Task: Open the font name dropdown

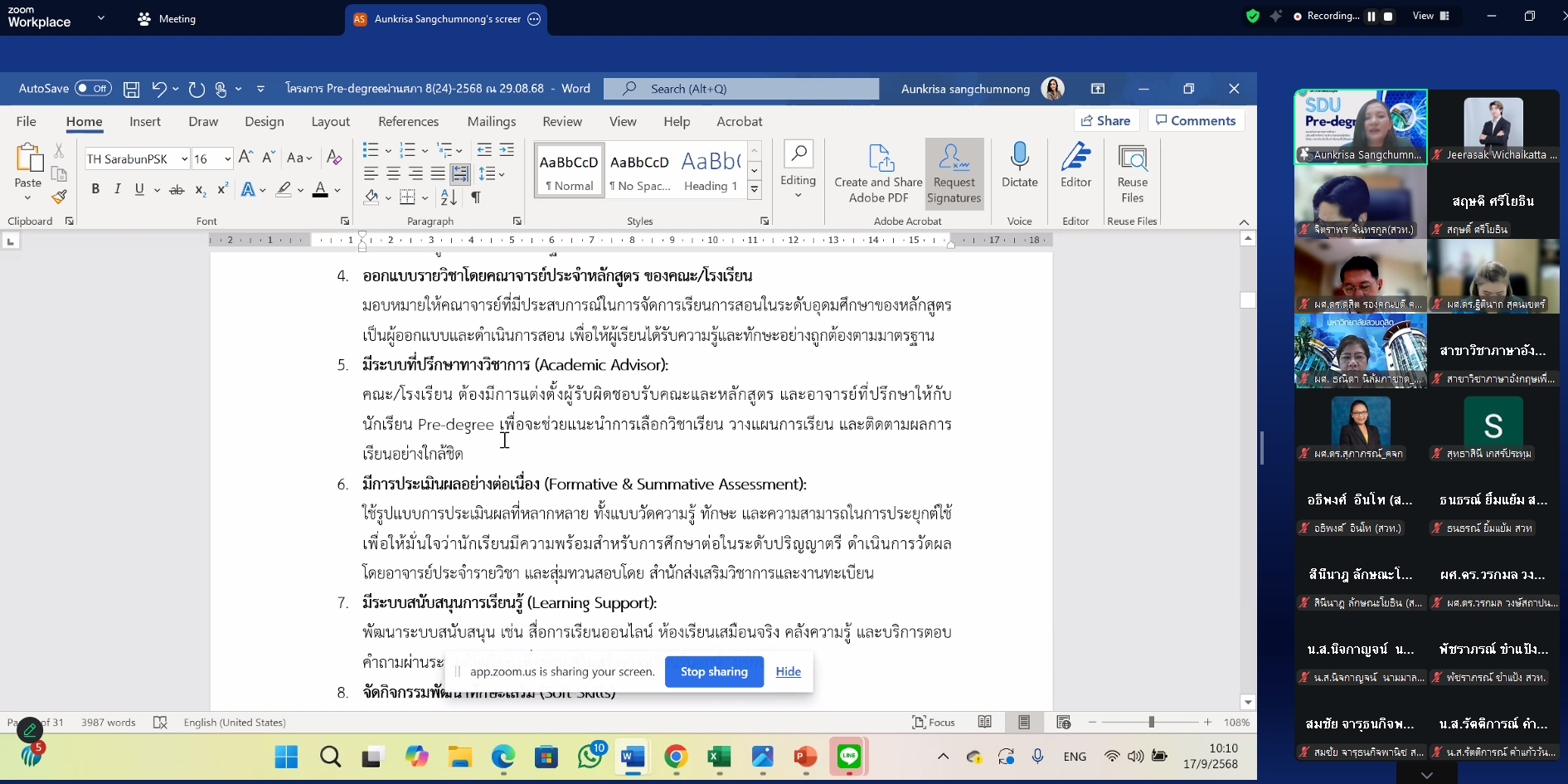Action: pos(184,158)
